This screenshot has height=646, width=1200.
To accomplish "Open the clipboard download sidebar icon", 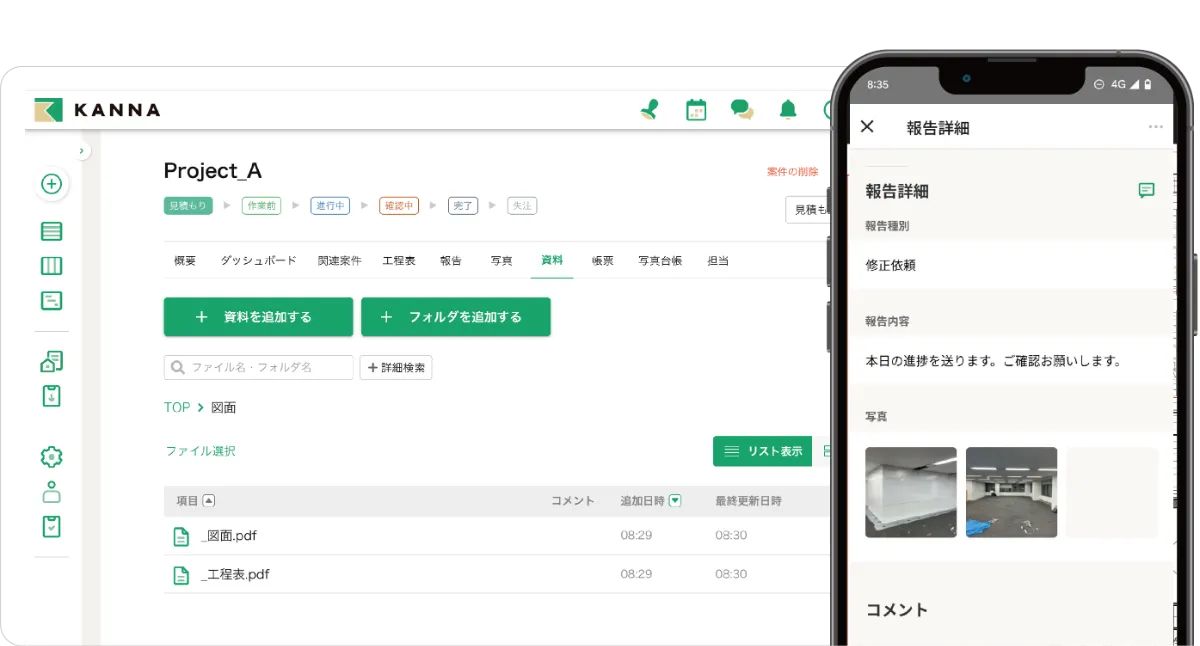I will pyautogui.click(x=52, y=396).
